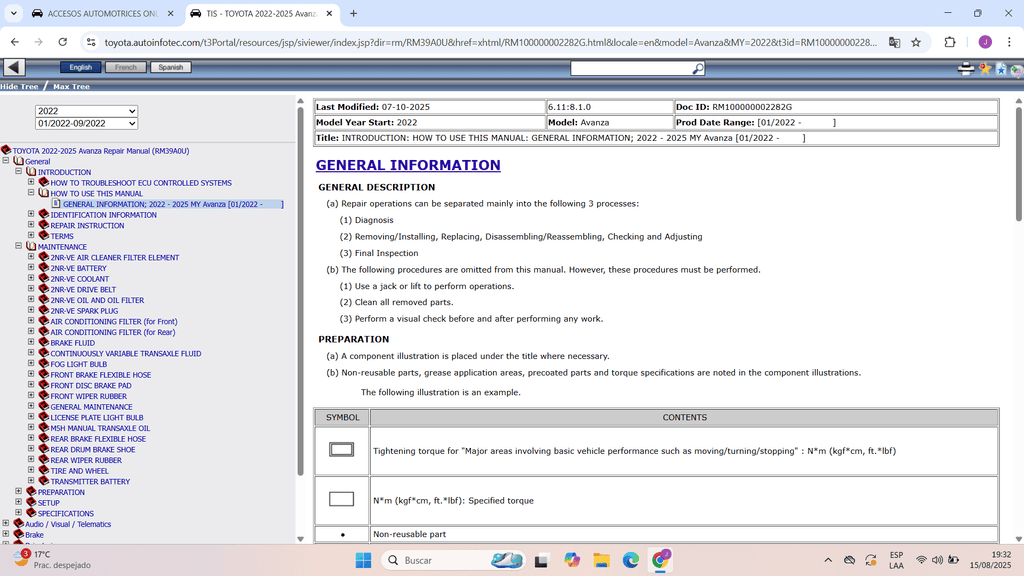Open the 2NR-VE SPARK PLUG link
Viewport: 1024px width, 576px height.
click(x=84, y=311)
